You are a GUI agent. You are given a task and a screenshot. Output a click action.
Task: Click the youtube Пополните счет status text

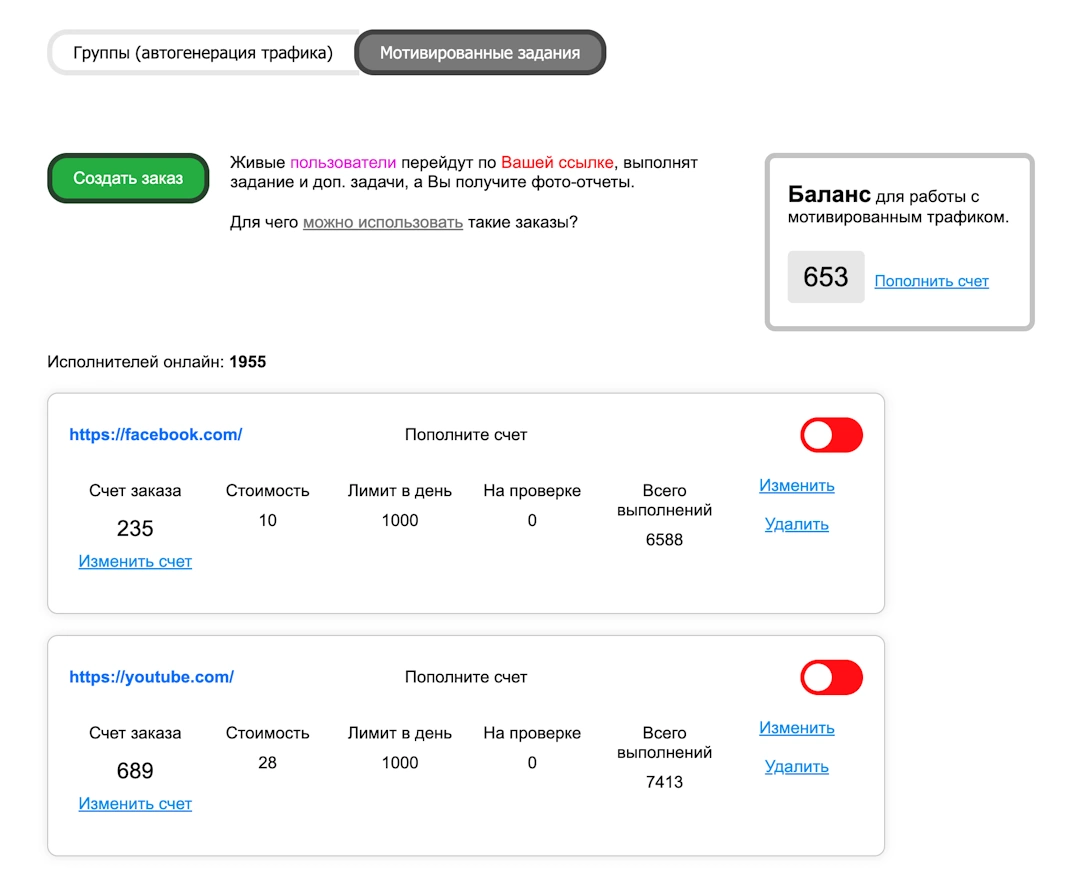(x=465, y=677)
